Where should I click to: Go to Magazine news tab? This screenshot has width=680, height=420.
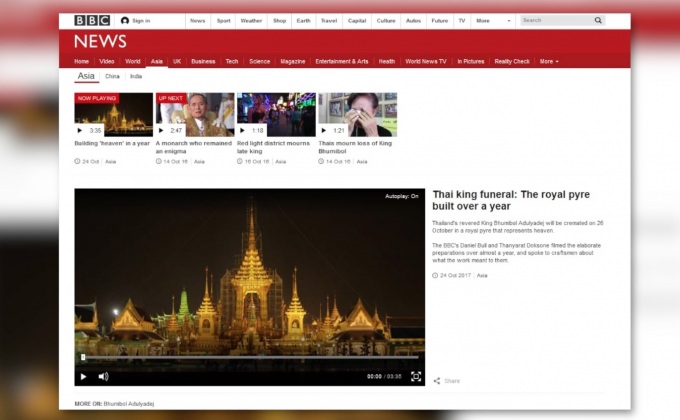pos(293,62)
